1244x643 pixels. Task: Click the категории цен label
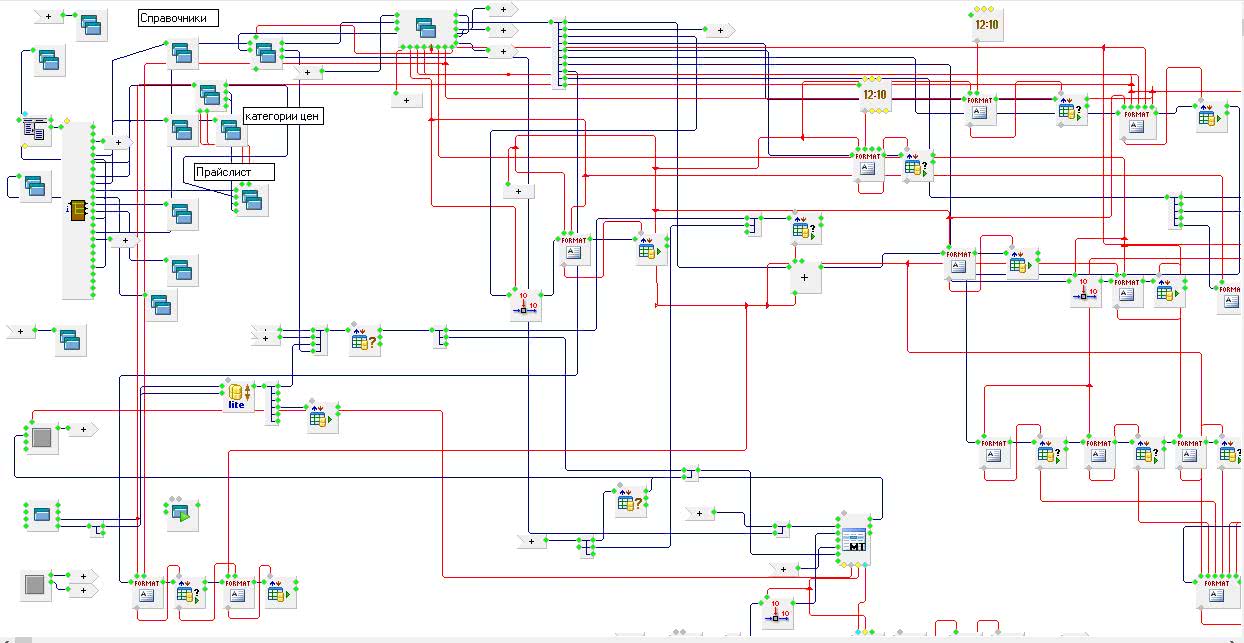282,116
